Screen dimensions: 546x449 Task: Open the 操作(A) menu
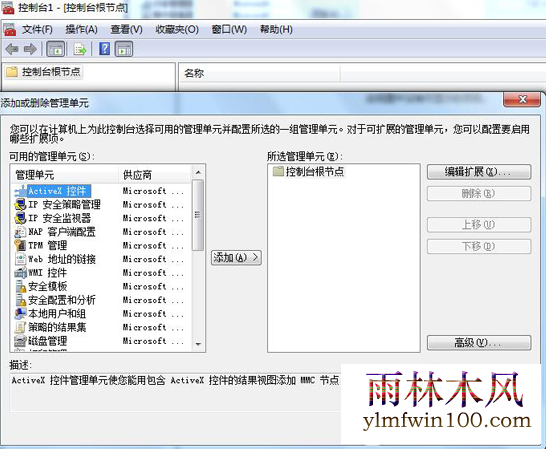point(81,30)
